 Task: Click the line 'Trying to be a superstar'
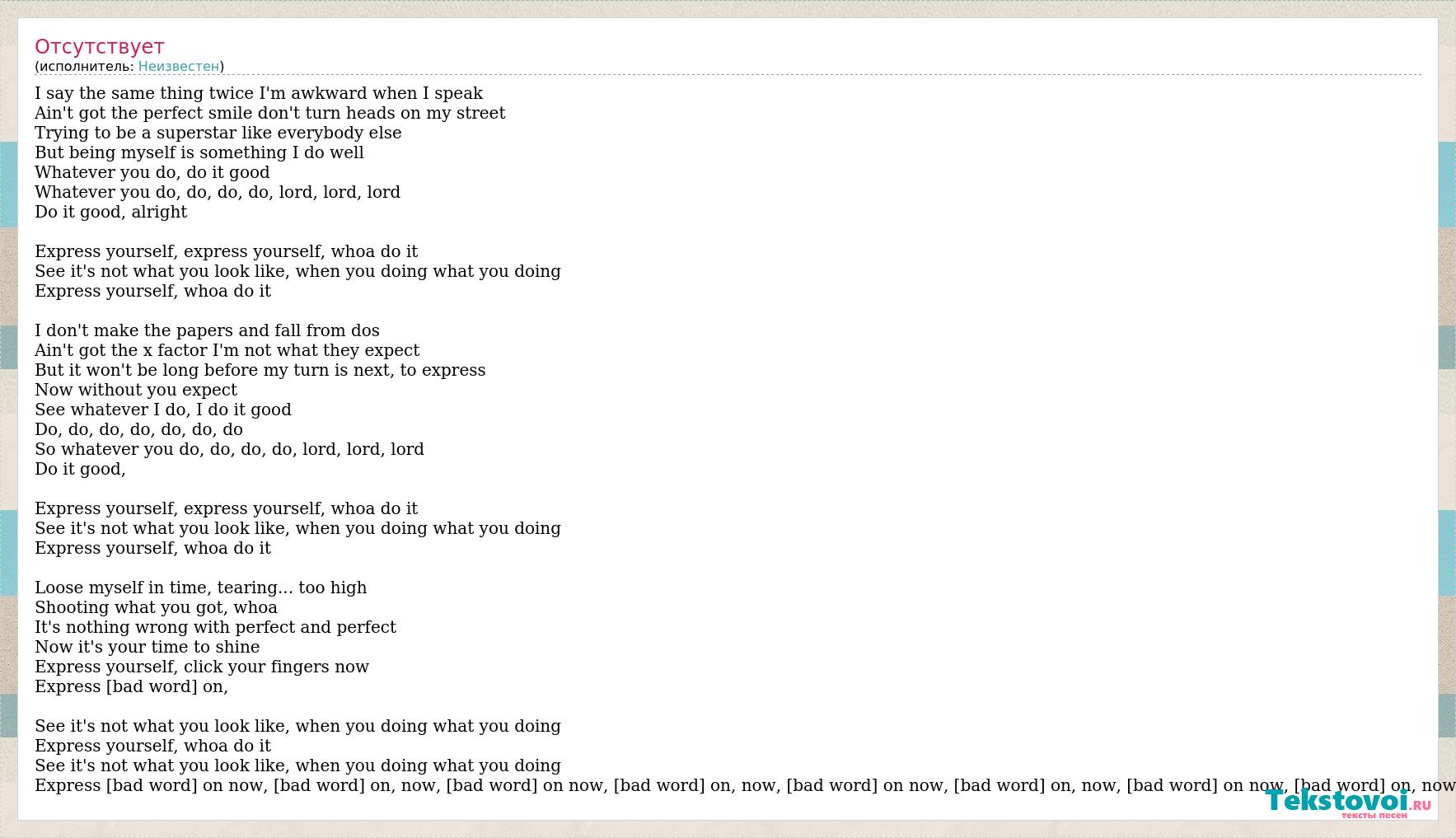218,133
